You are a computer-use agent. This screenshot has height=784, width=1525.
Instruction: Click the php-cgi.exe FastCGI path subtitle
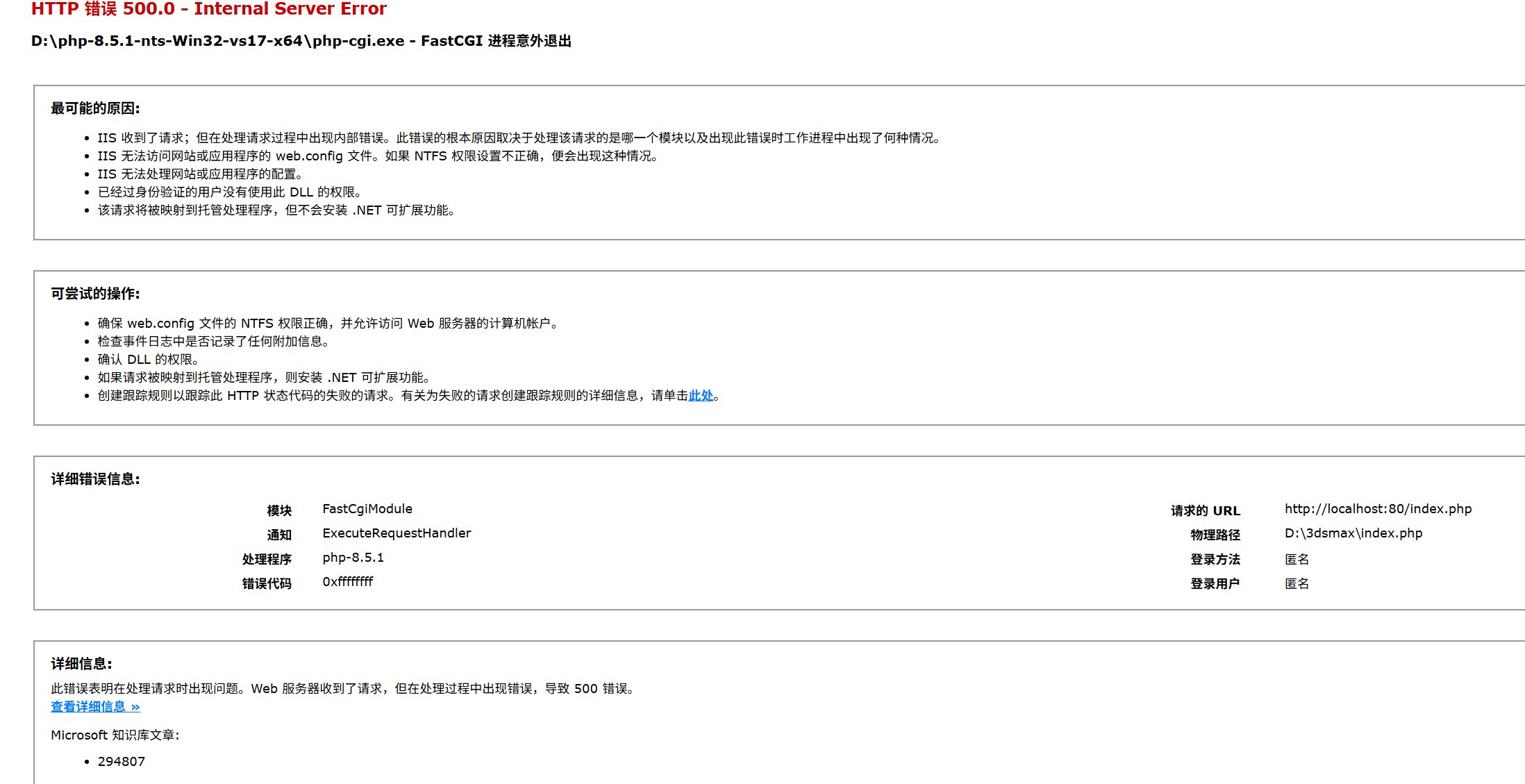[x=301, y=41]
